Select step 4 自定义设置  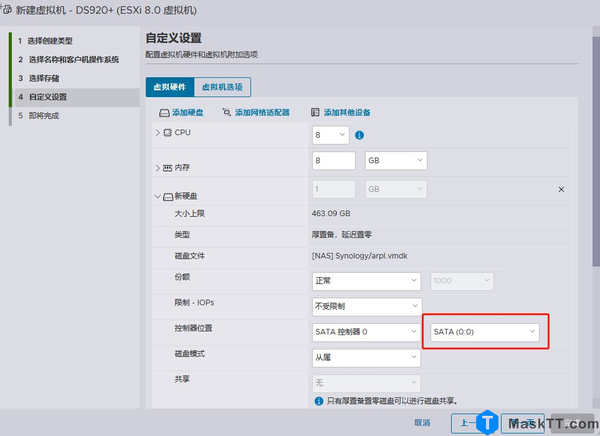(77, 97)
